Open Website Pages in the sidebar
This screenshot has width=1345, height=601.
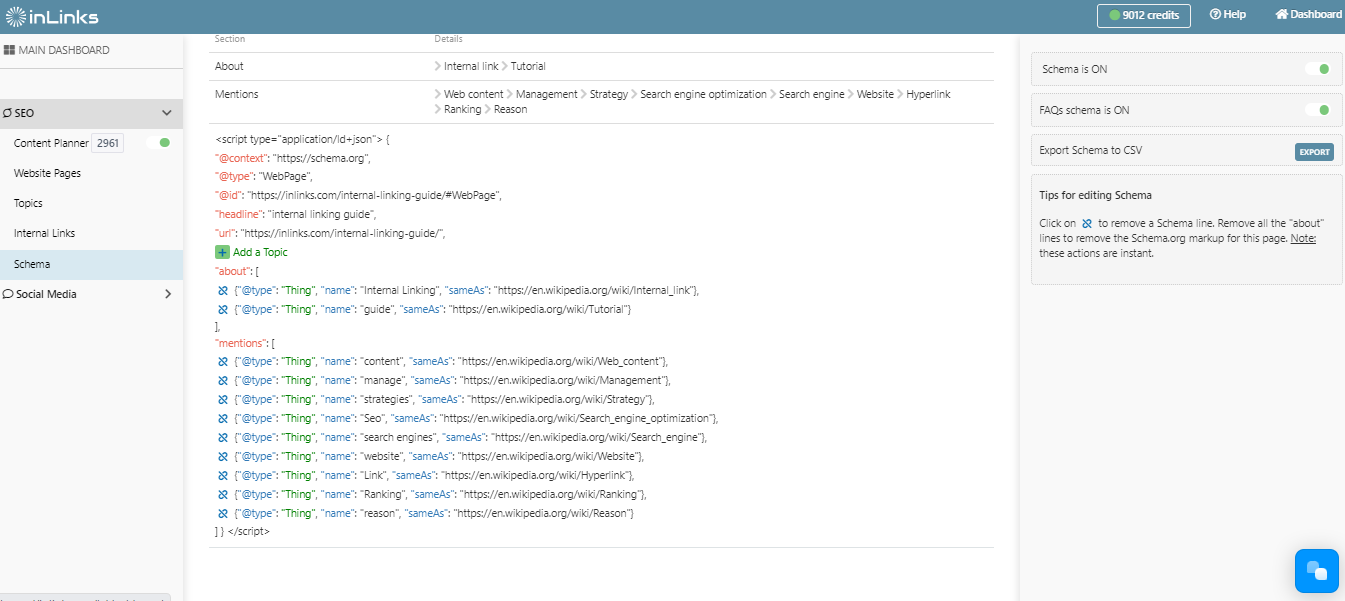47,173
